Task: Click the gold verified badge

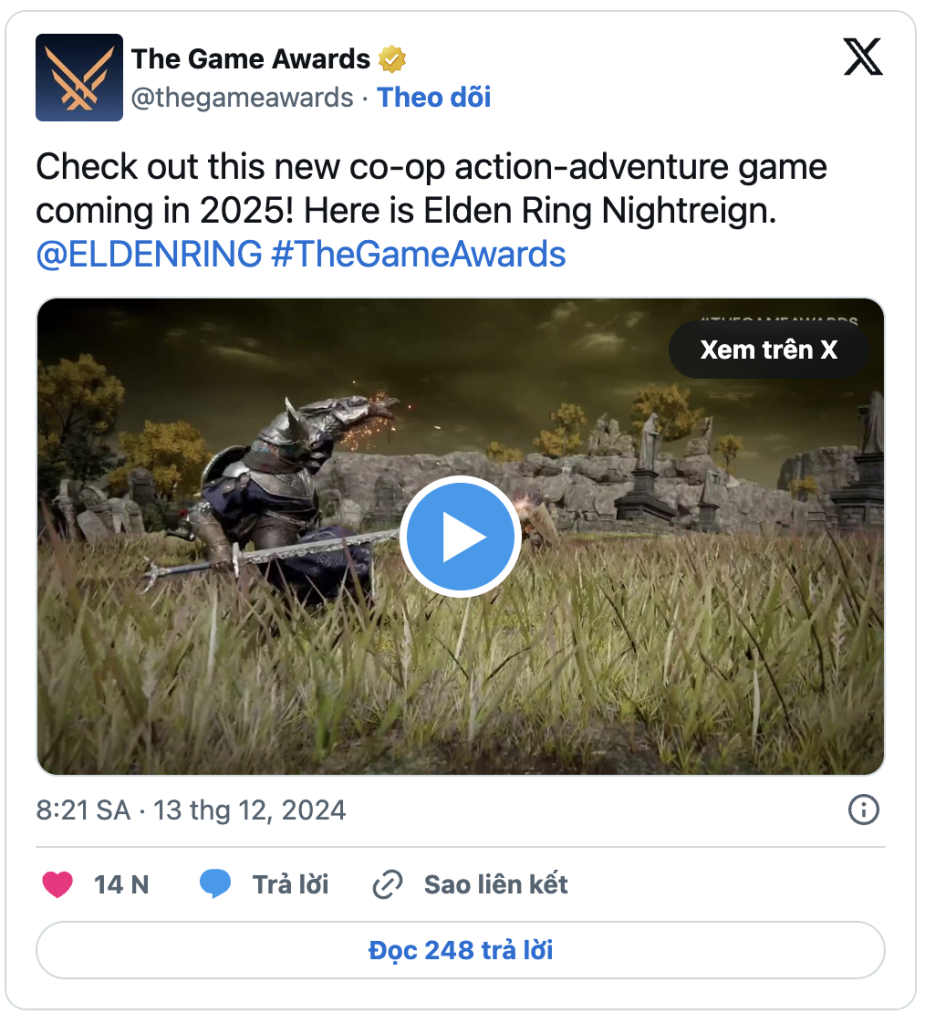Action: click(x=392, y=59)
